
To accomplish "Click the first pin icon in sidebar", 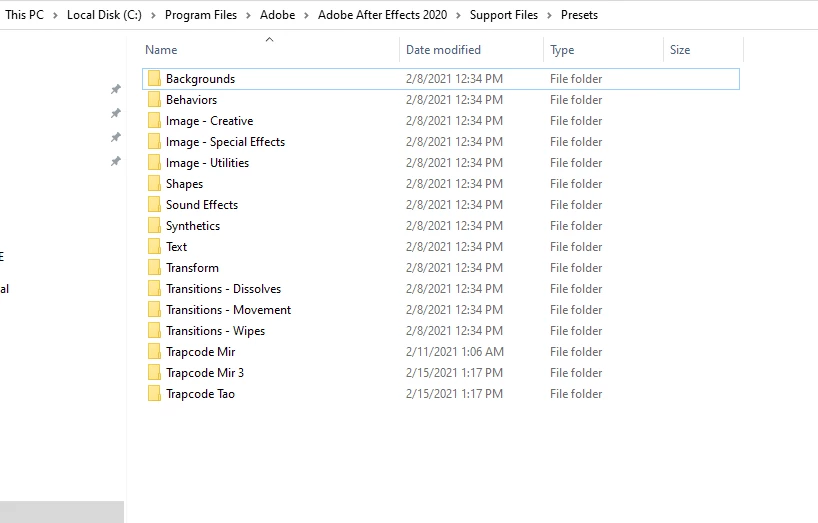I will 116,89.
